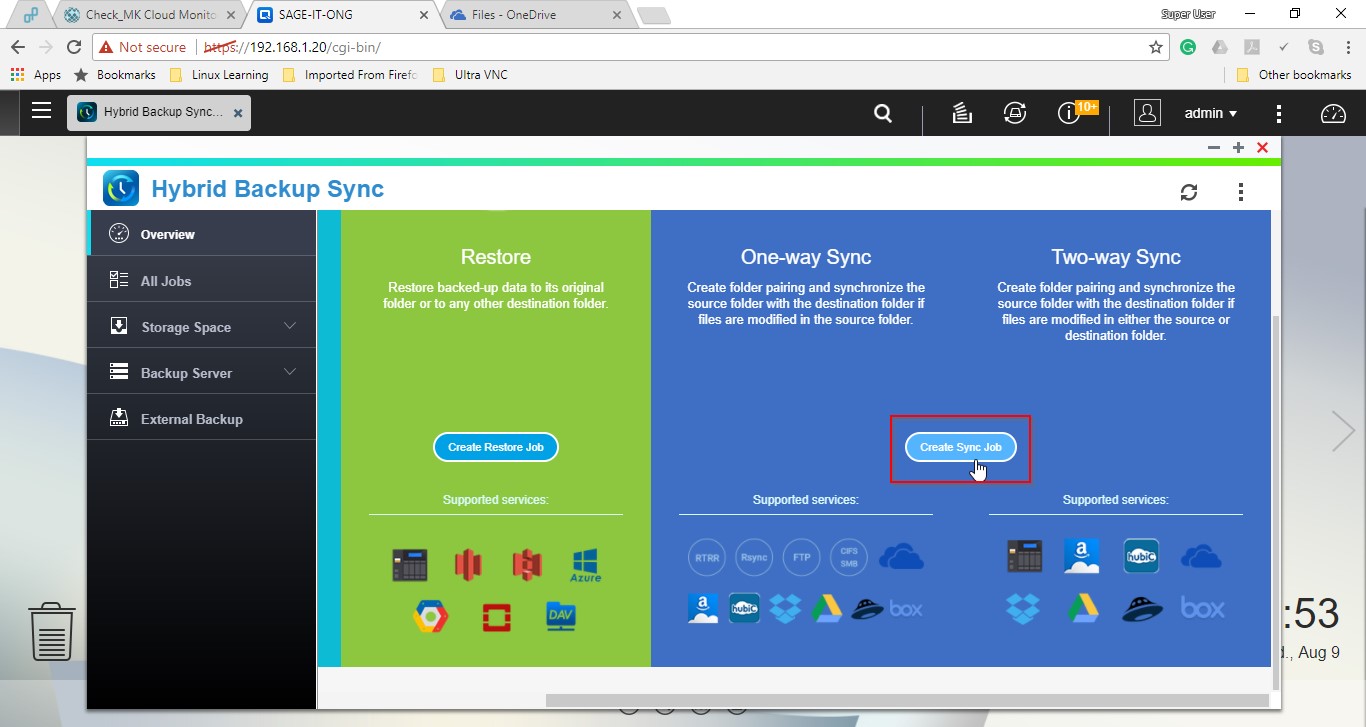Select All Jobs in the sidebar
Screen dimensions: 1366x727
(x=166, y=281)
